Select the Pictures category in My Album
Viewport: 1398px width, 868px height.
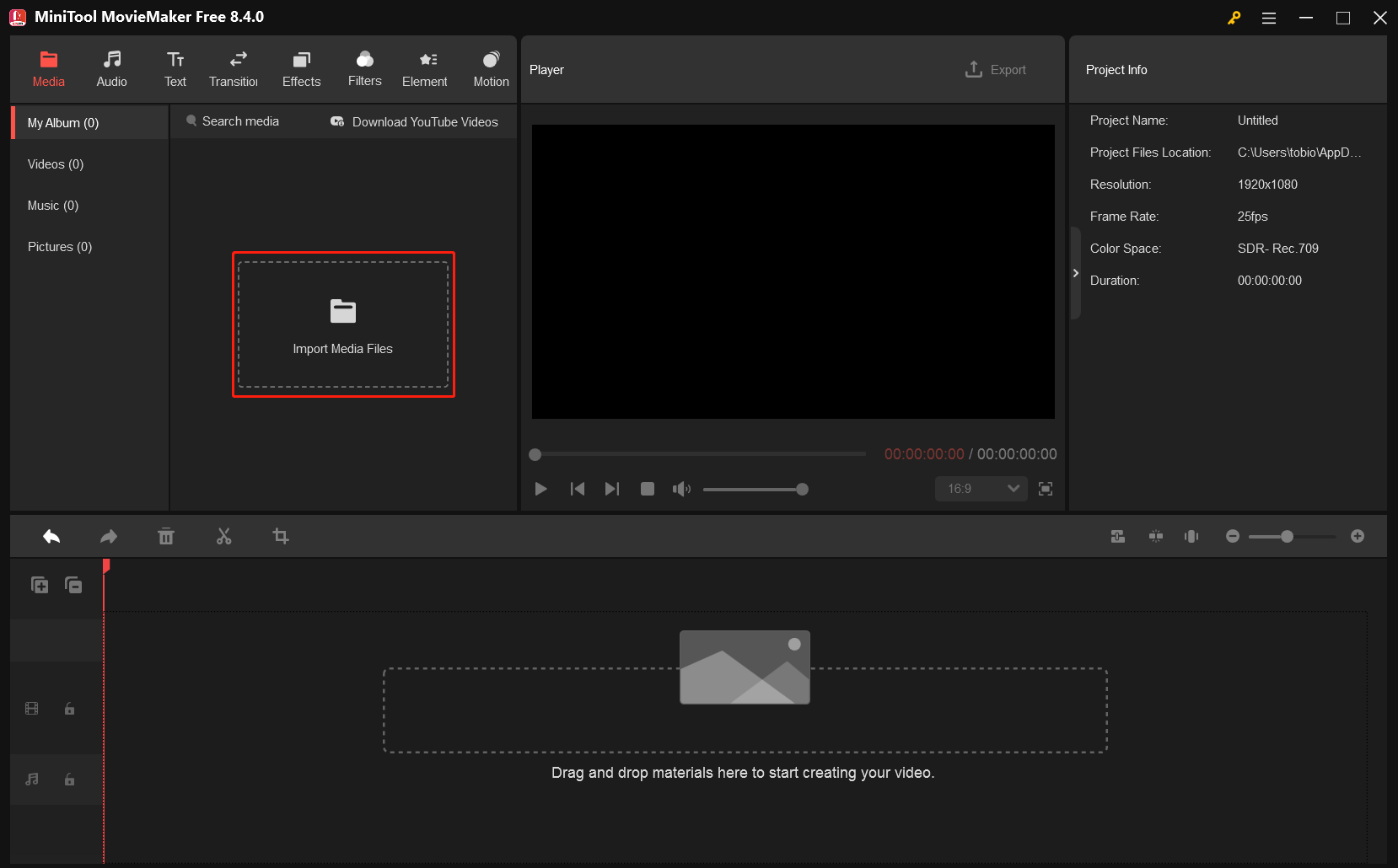59,246
